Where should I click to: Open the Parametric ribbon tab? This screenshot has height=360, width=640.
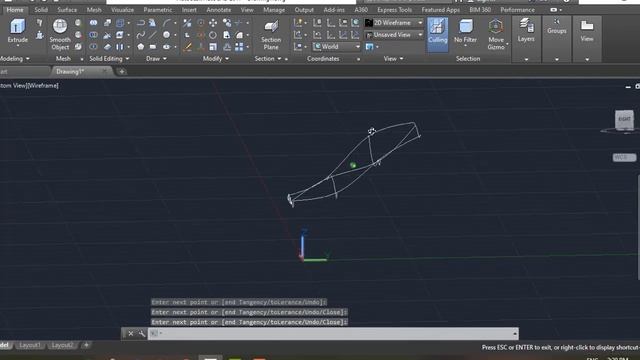[158, 10]
